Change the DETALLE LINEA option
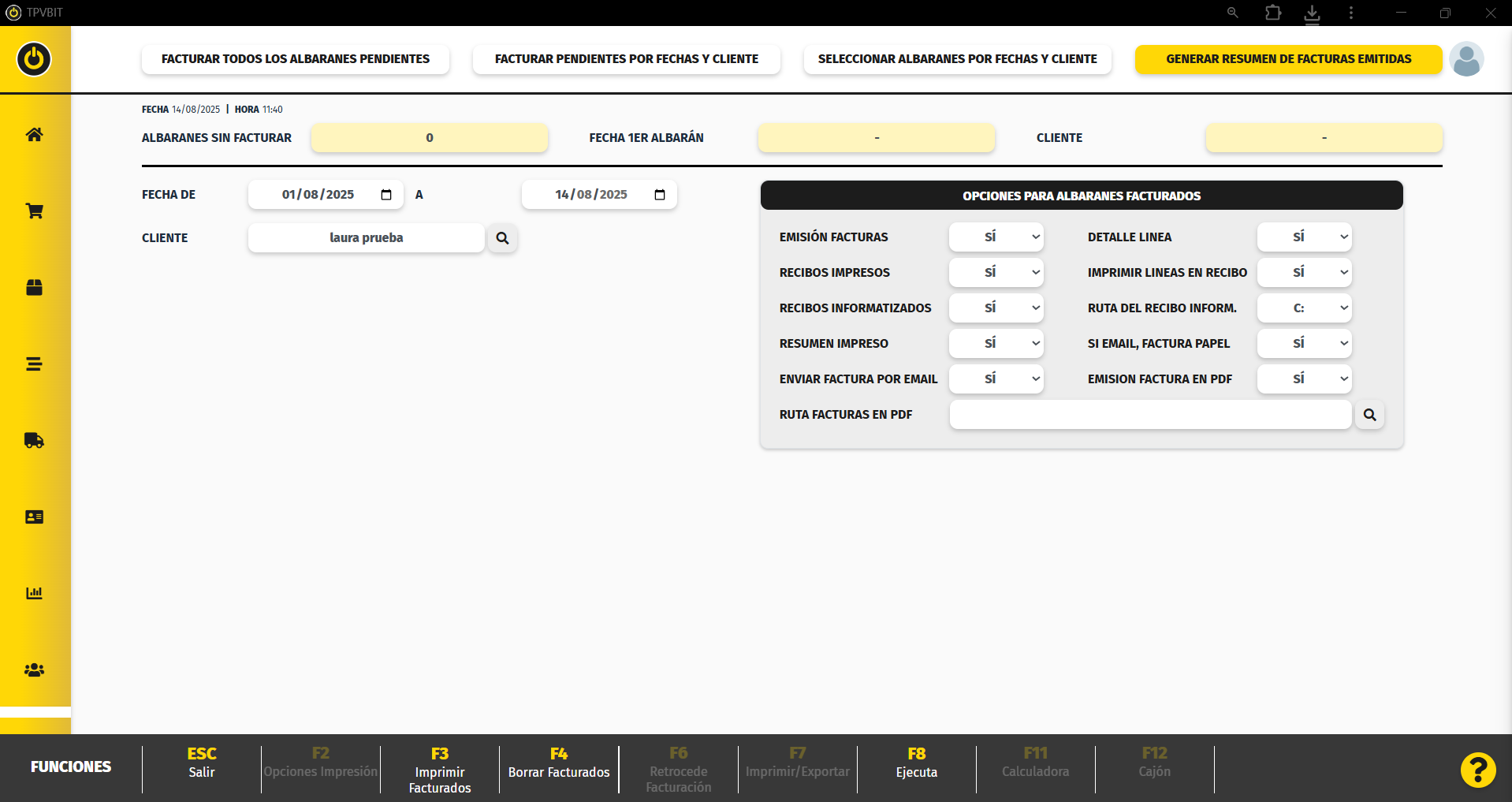 tap(1304, 237)
